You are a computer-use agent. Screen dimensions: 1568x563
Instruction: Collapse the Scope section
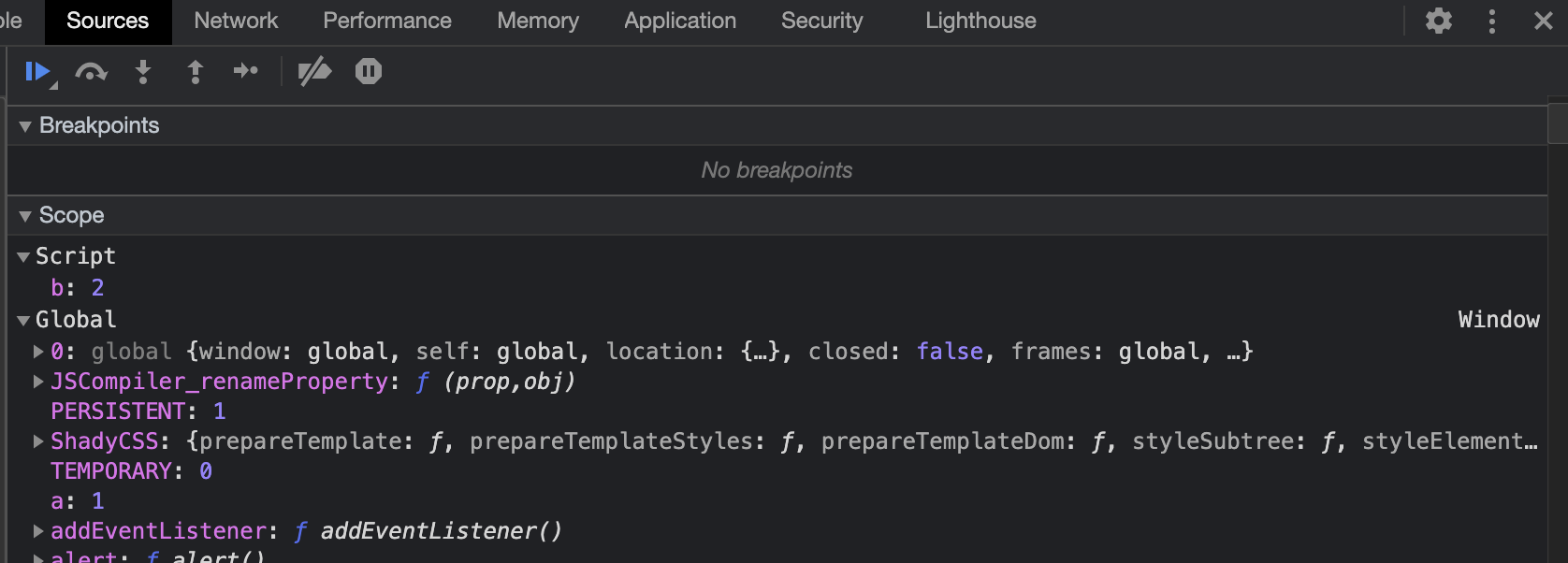point(25,216)
